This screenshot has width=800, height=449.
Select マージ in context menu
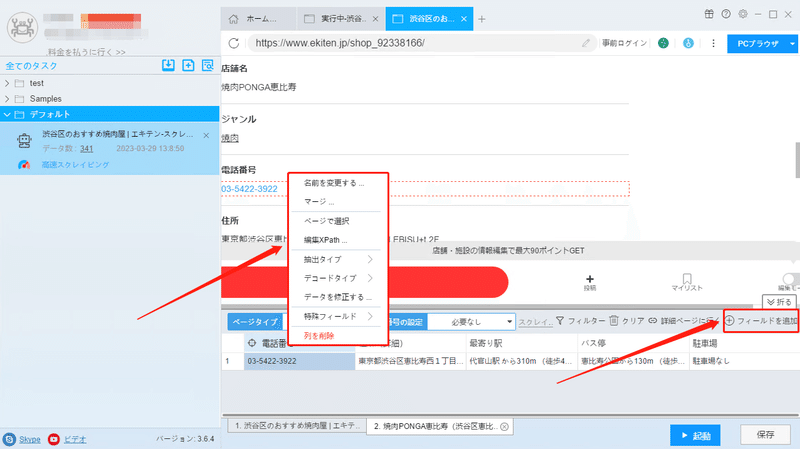tap(319, 202)
